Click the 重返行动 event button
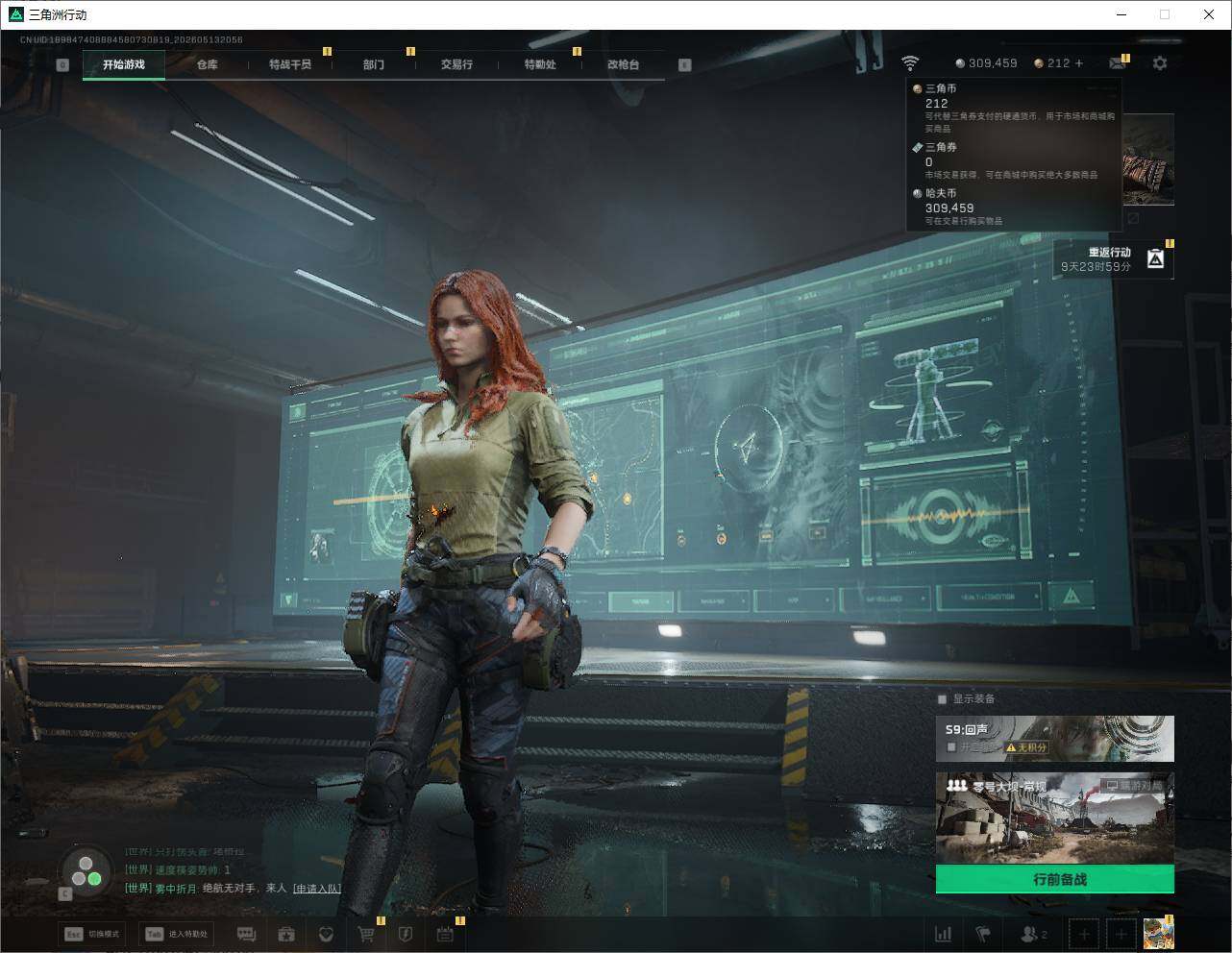This screenshot has height=953, width=1232. 1114,258
